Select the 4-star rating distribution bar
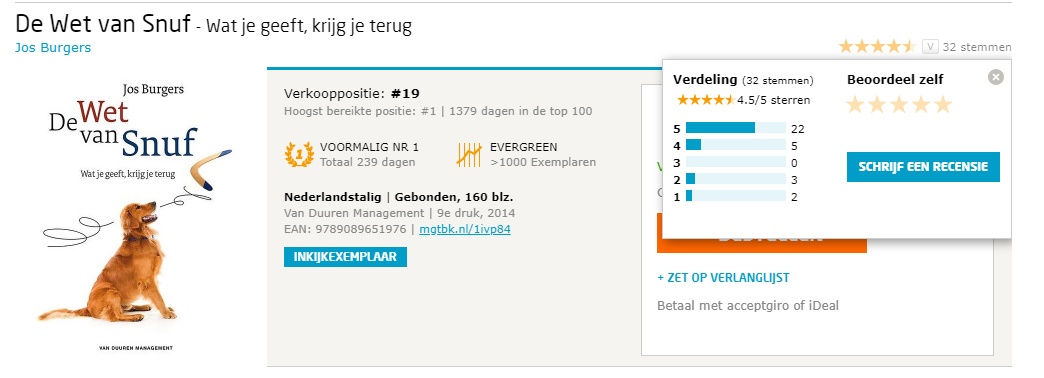Image resolution: width=1044 pixels, height=378 pixels. click(x=736, y=145)
